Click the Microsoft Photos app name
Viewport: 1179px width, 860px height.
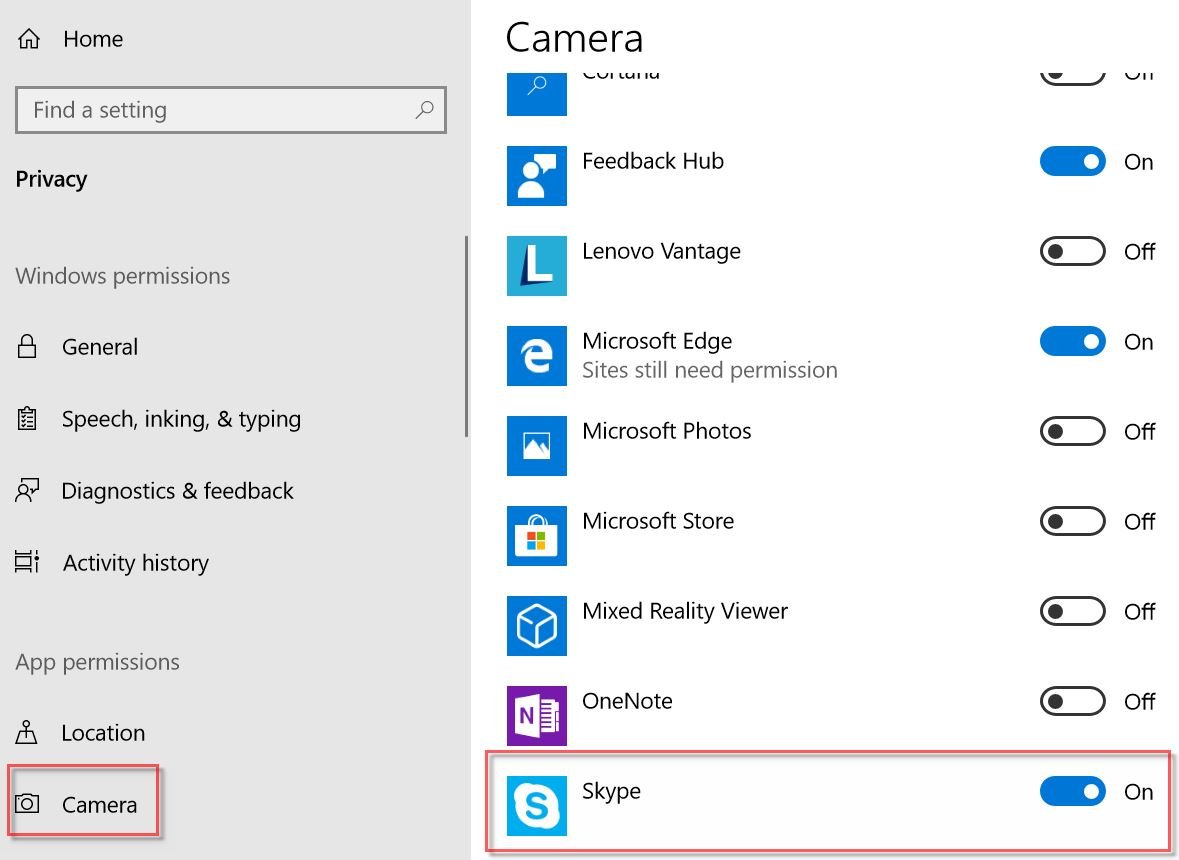pos(666,431)
